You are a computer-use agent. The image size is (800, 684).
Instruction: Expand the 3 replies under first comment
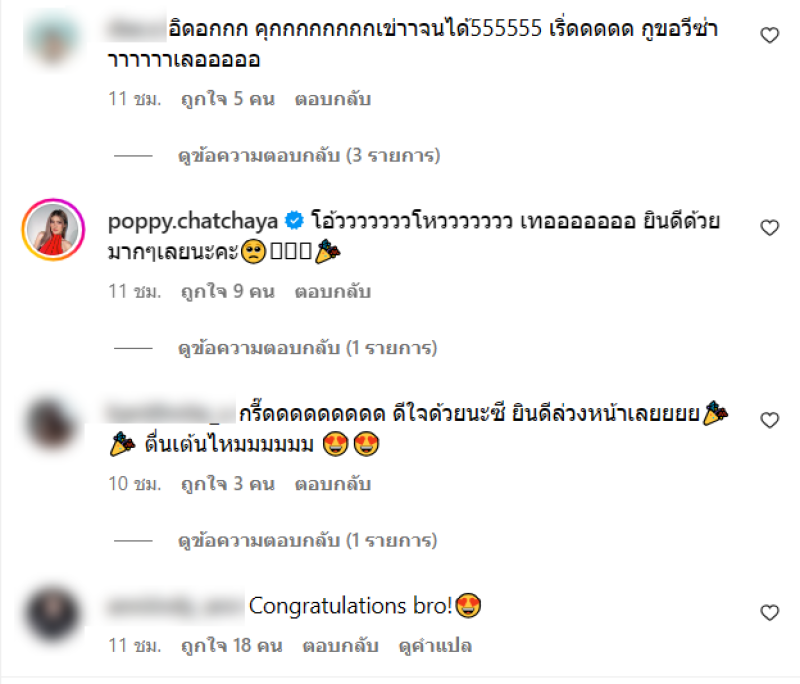(309, 155)
